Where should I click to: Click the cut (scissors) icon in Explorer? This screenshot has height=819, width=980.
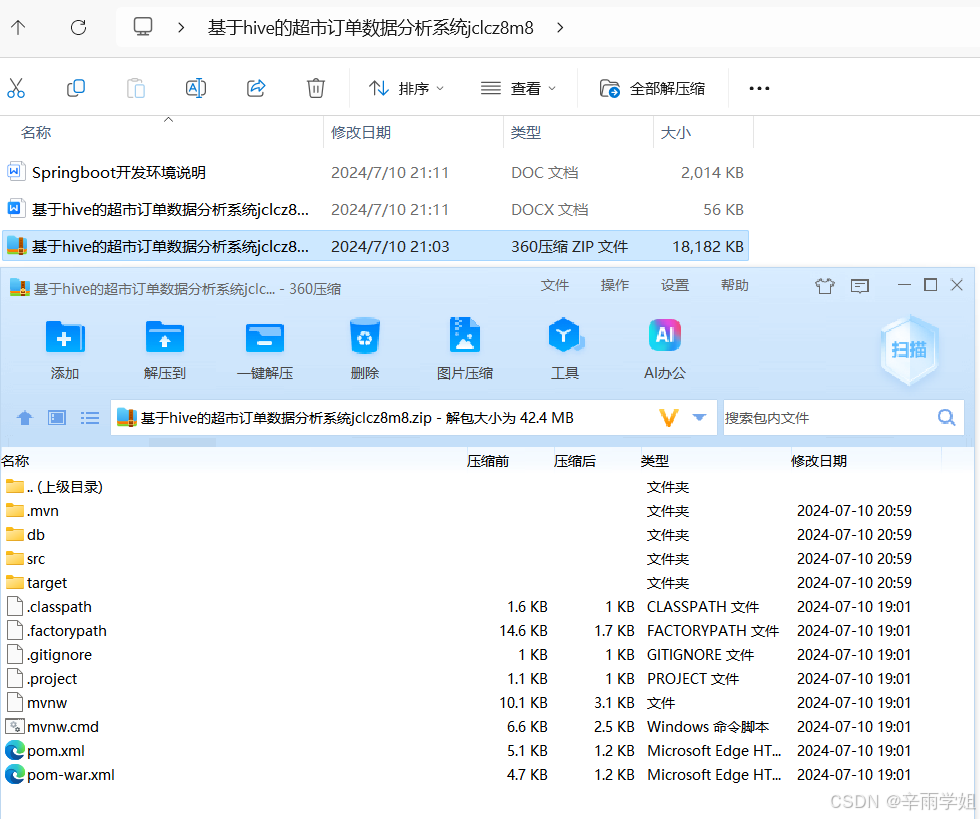(16, 88)
